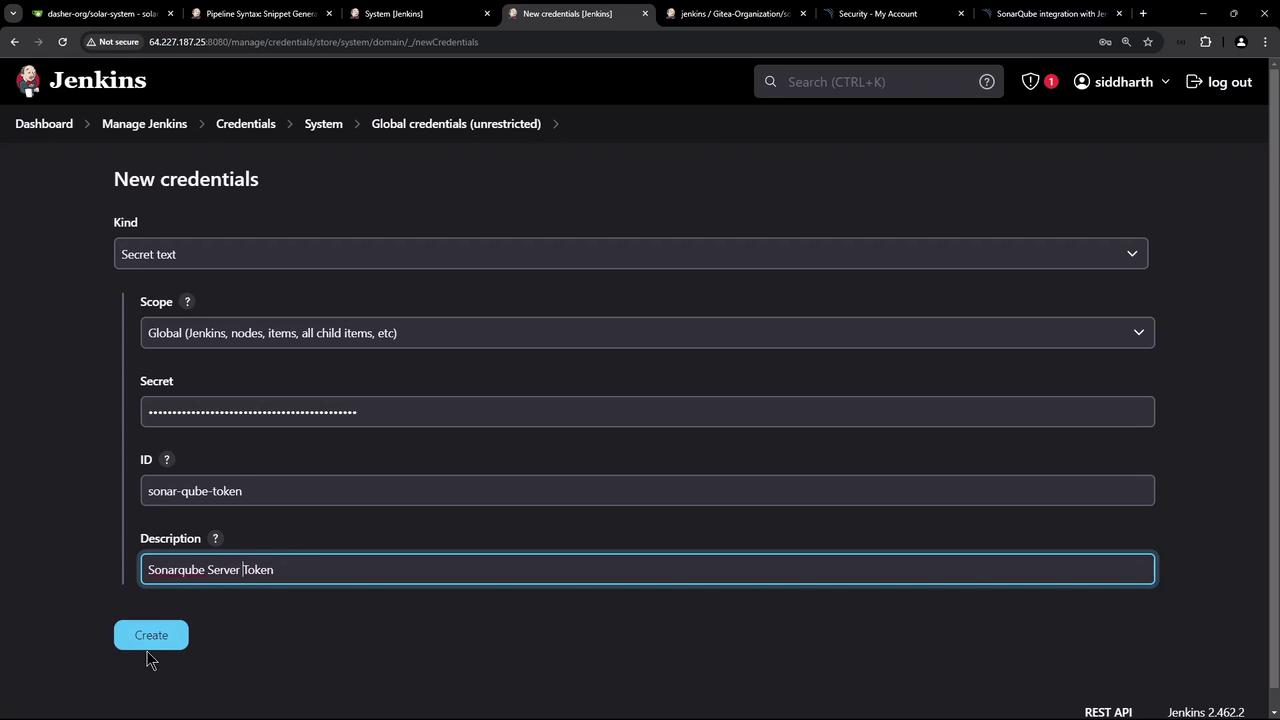Go back using the browser back arrow
Image resolution: width=1280 pixels, height=720 pixels.
point(15,42)
